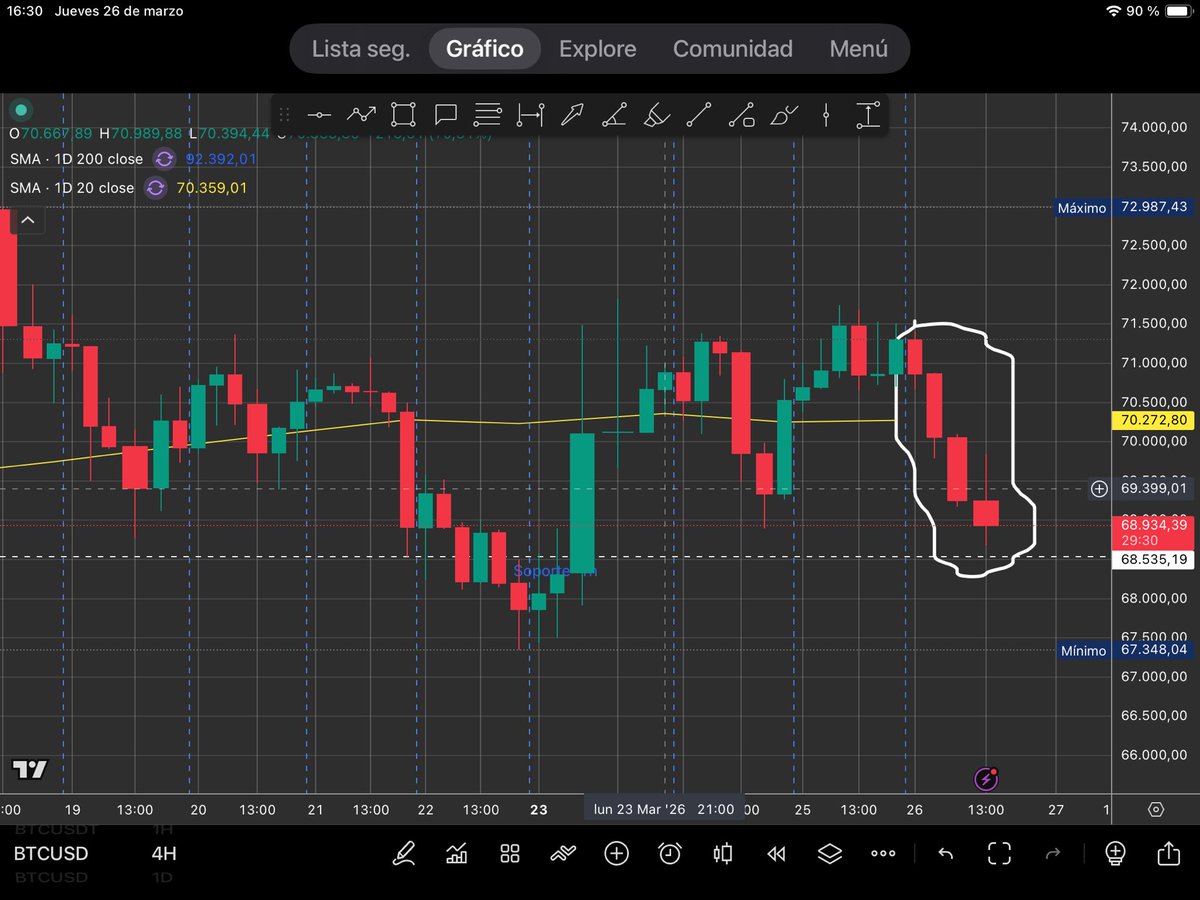Open the drawing pencil tools

click(404, 853)
